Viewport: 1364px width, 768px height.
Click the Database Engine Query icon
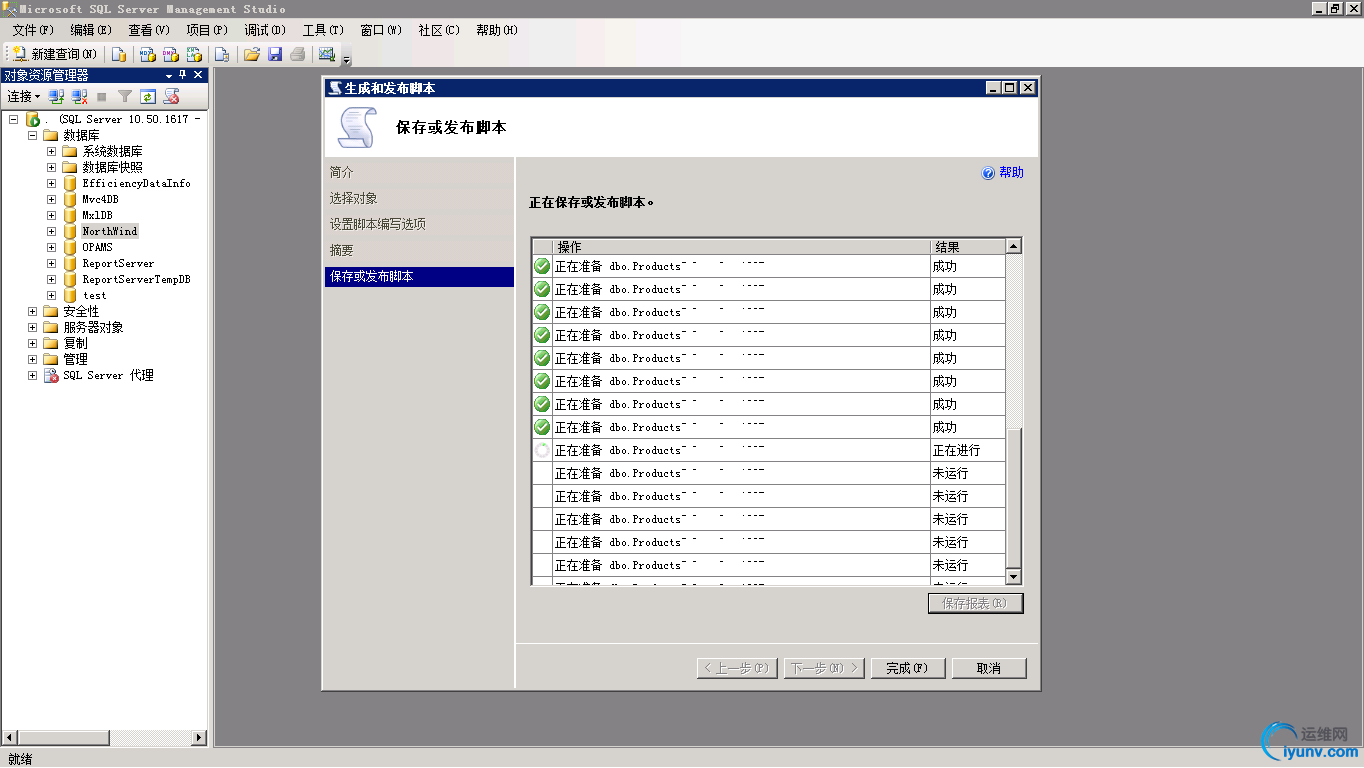point(119,54)
